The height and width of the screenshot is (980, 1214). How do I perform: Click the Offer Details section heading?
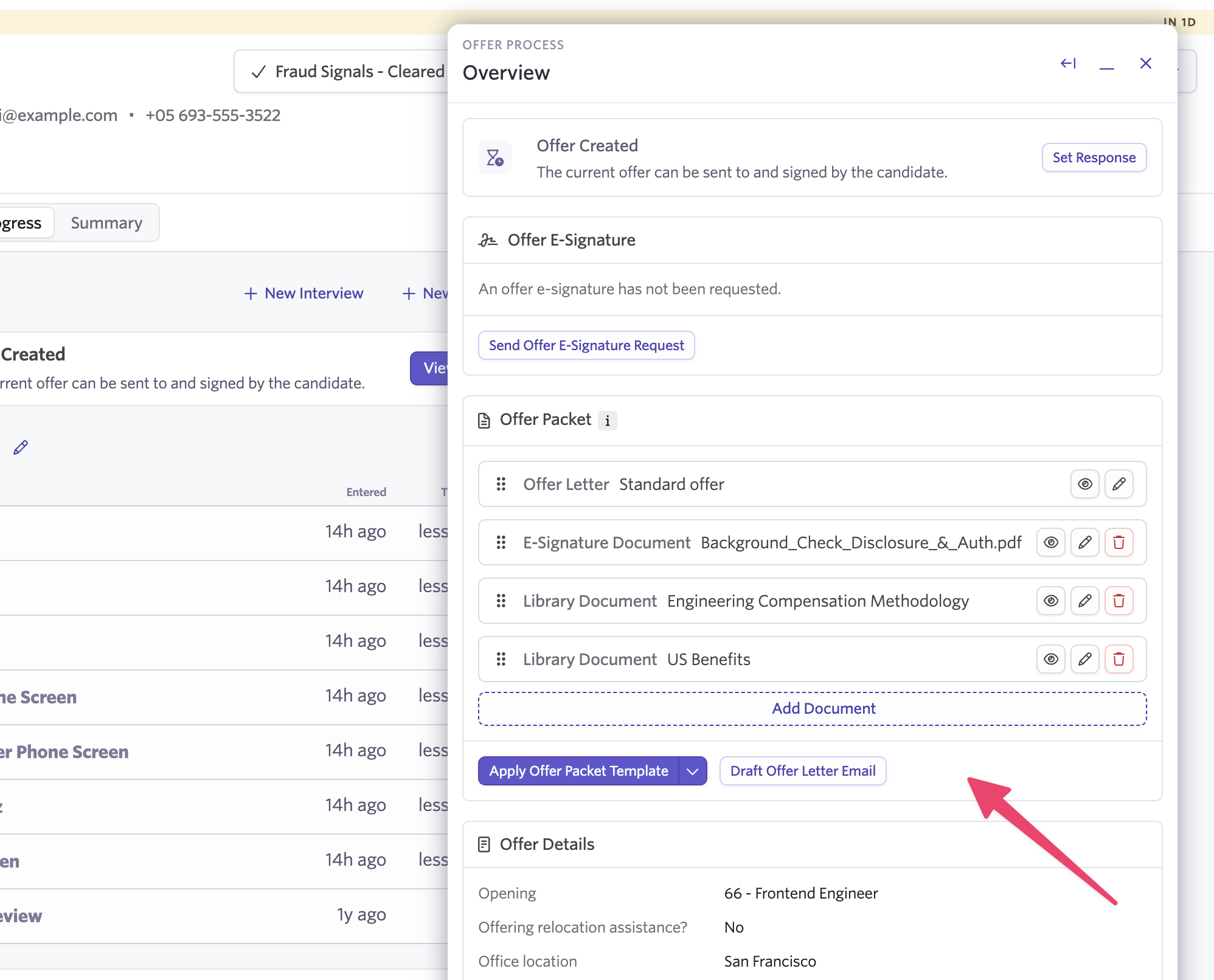[x=547, y=844]
